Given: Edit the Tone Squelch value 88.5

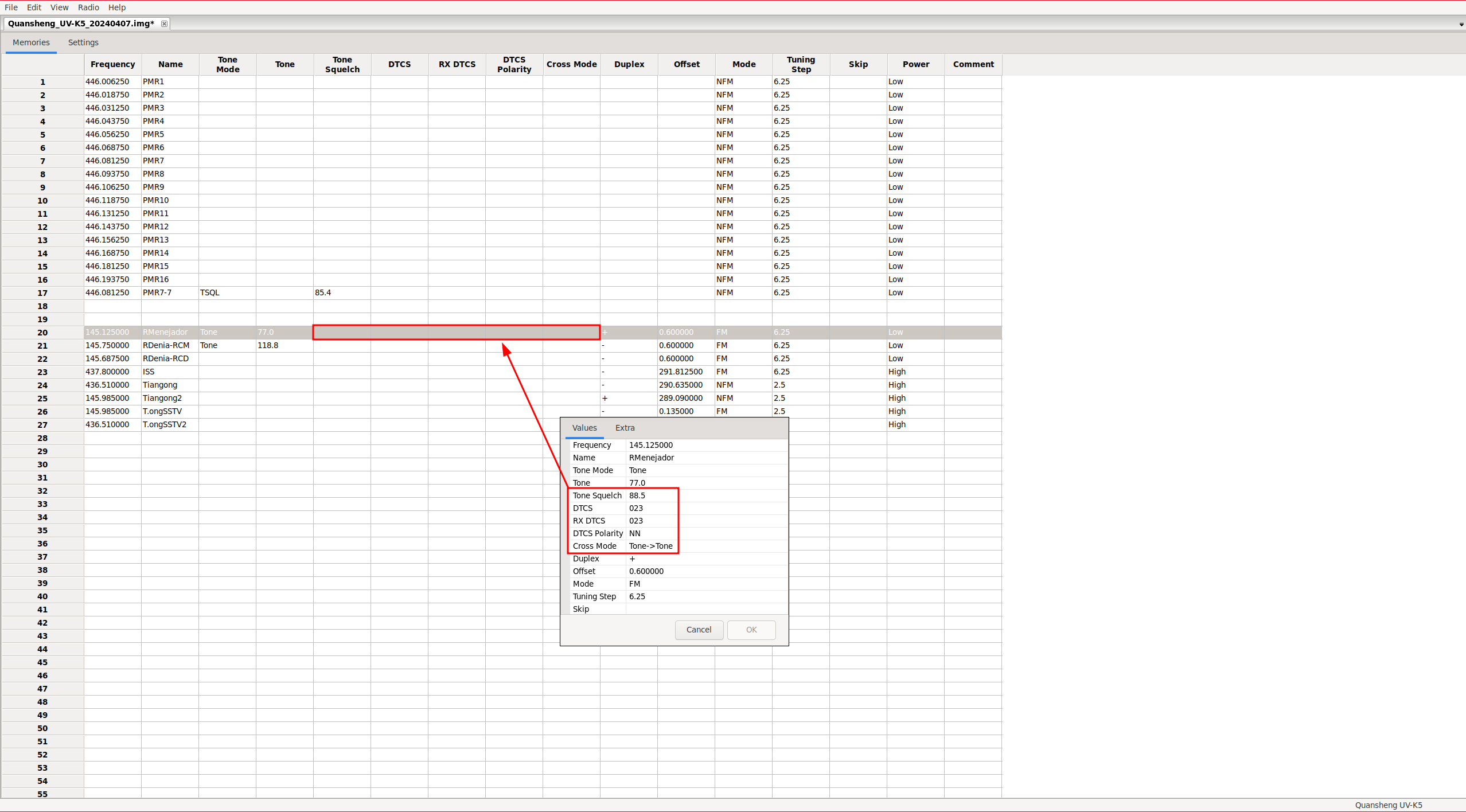Looking at the screenshot, I should (x=637, y=495).
